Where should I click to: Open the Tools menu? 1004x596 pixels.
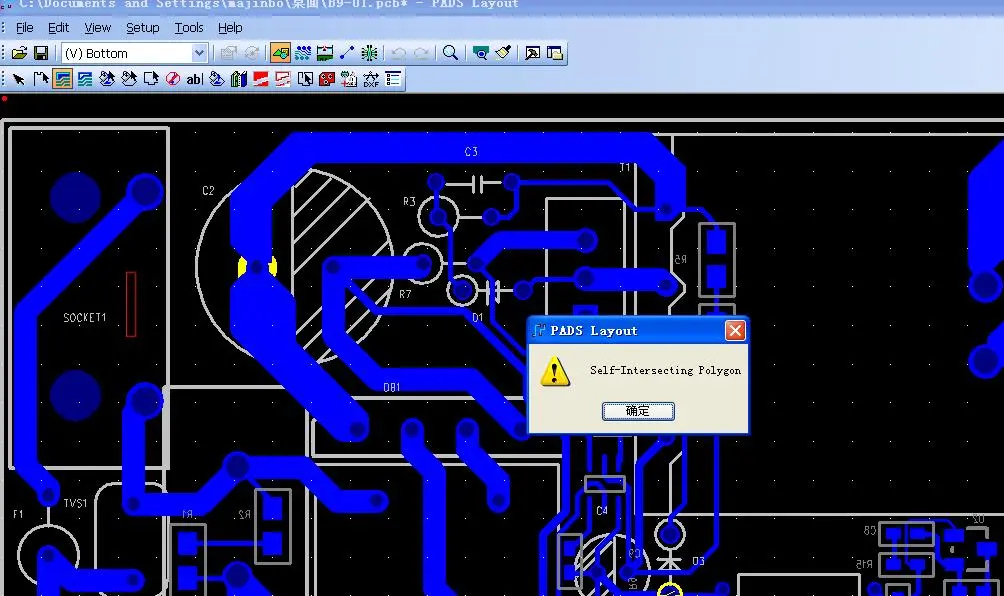pos(189,28)
